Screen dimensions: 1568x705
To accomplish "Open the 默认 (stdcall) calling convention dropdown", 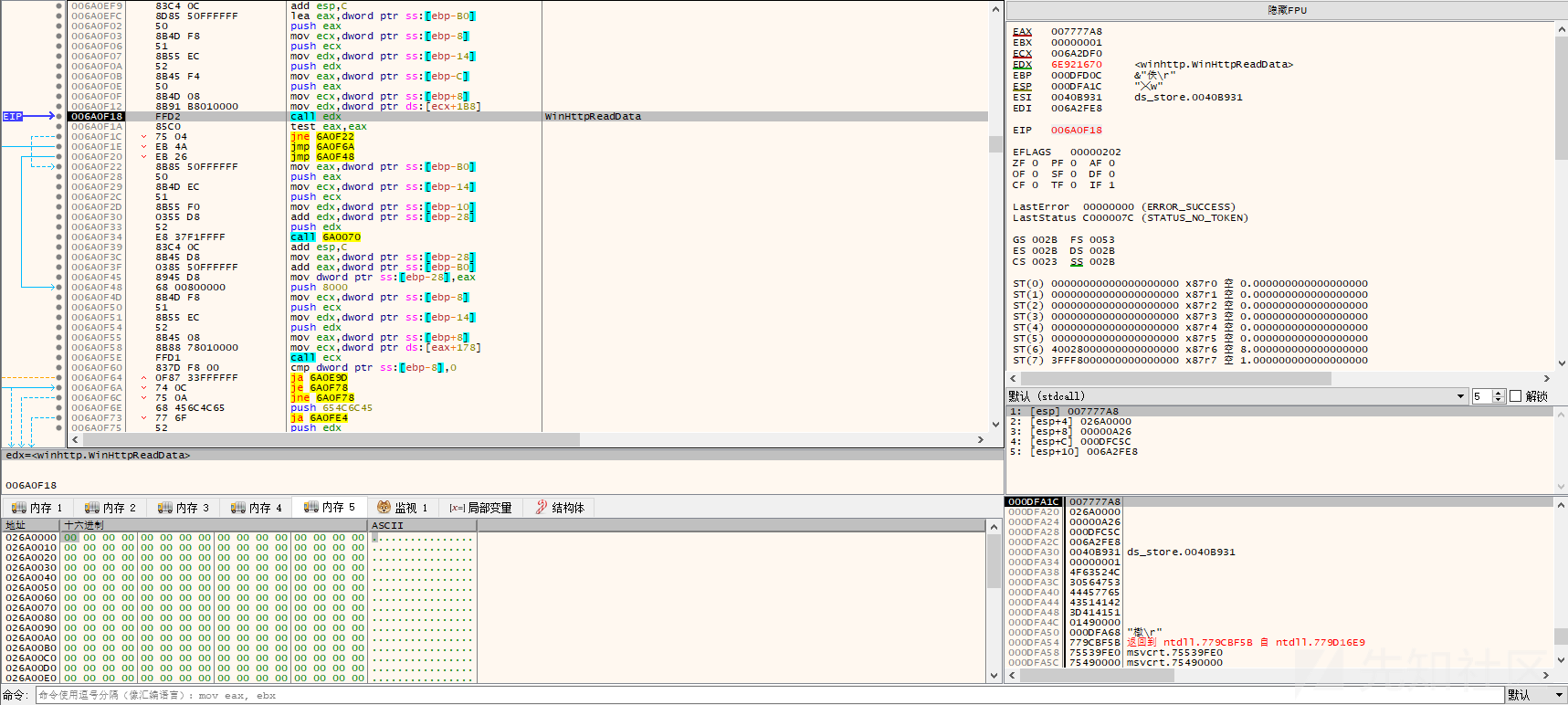I will click(1237, 396).
